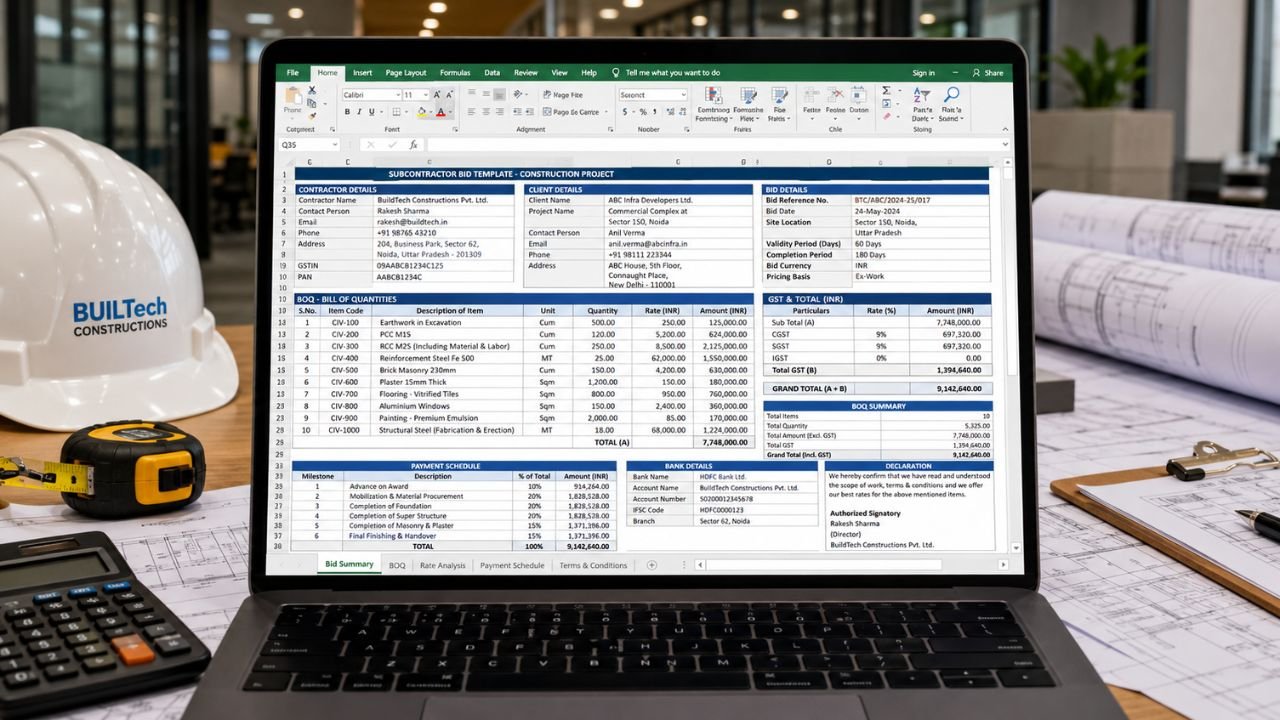Add a new sheet with plus button
The height and width of the screenshot is (720, 1280).
[x=652, y=566]
